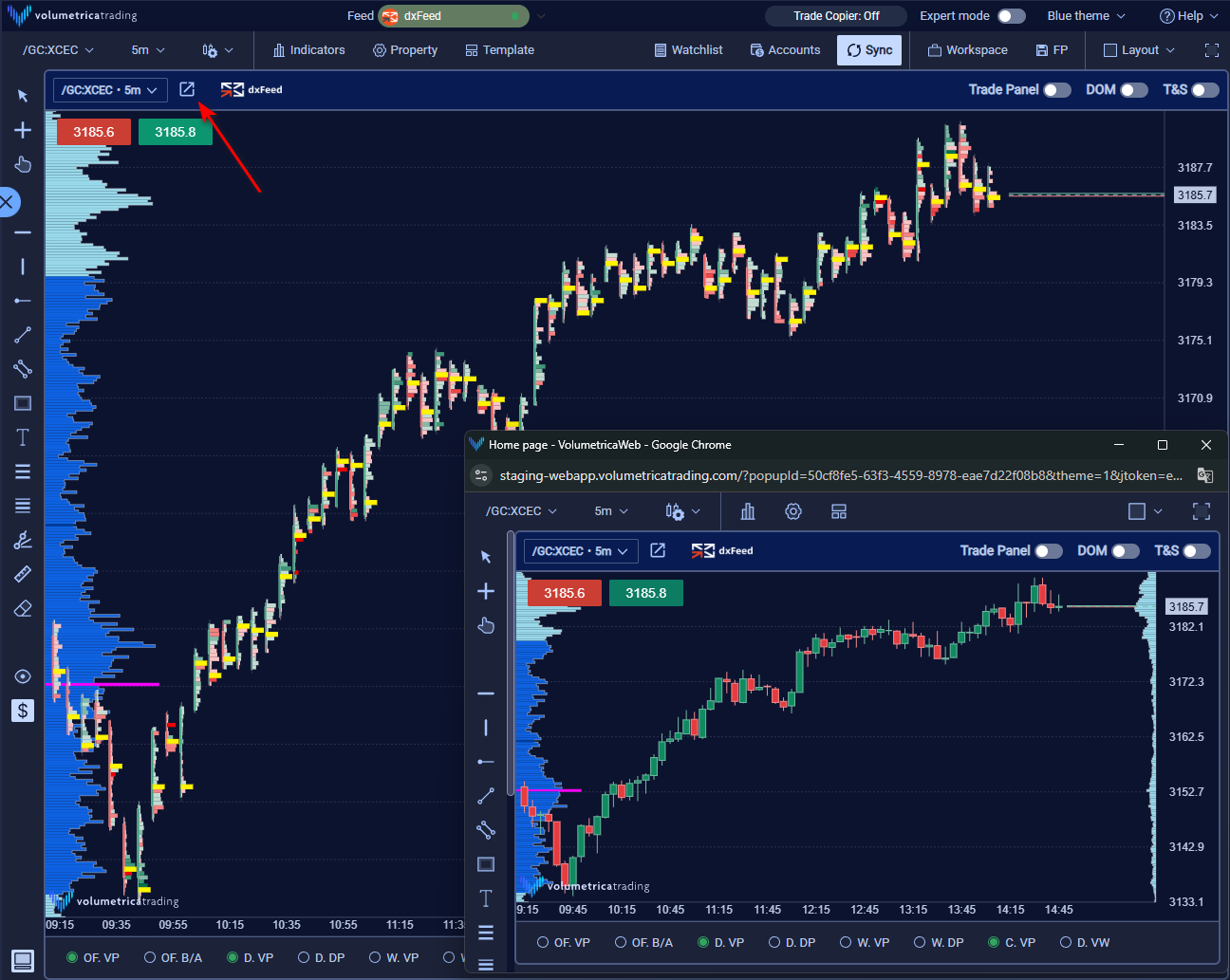
Task: Open the Indicators menu
Action: tap(308, 50)
